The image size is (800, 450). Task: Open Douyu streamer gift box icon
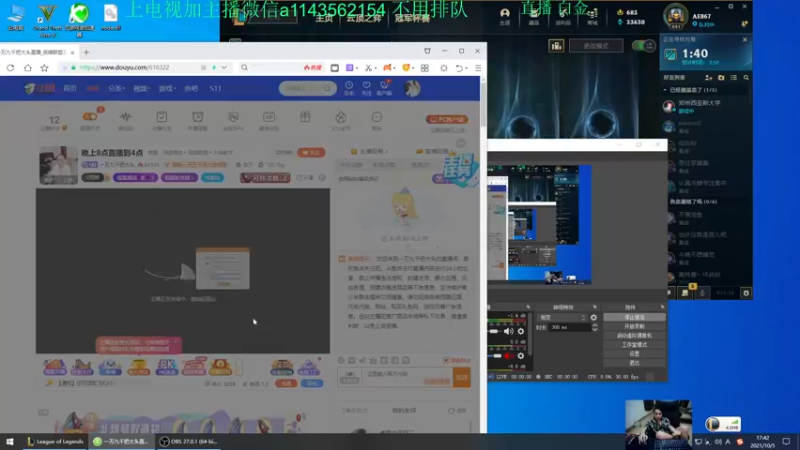(x=305, y=117)
